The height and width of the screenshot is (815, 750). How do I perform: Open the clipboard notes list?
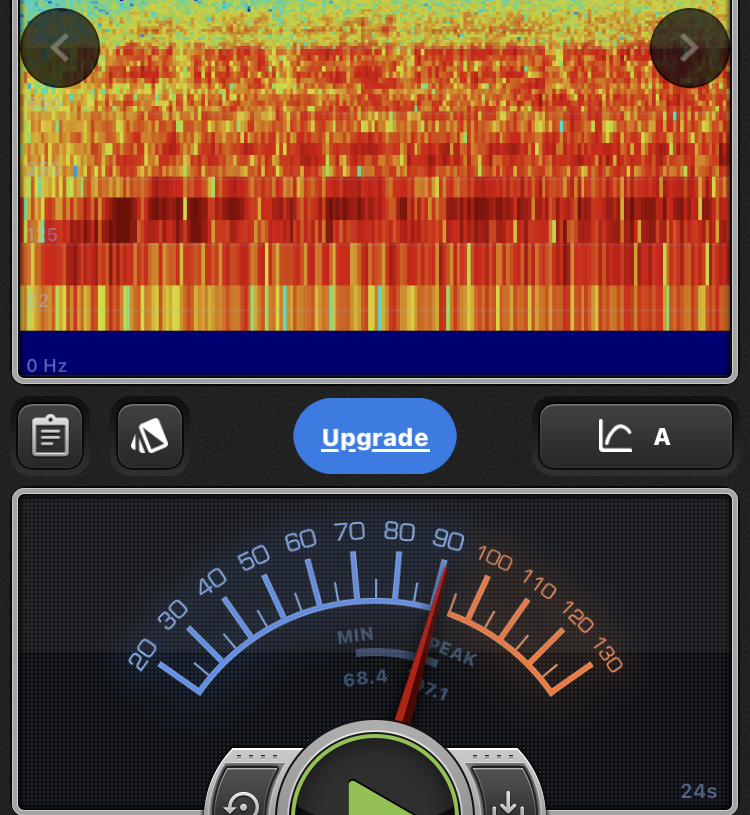[x=50, y=436]
